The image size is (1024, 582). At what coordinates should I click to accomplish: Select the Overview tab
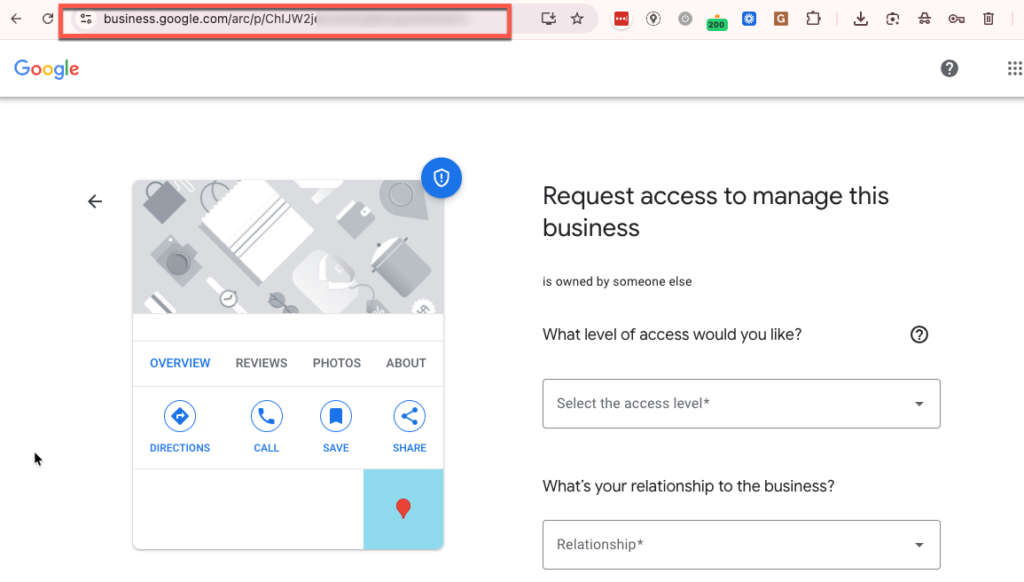180,363
